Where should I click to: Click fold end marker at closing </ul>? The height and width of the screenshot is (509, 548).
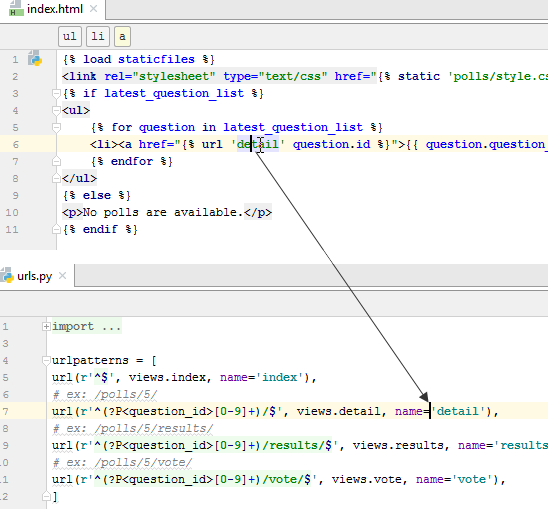[x=56, y=178]
